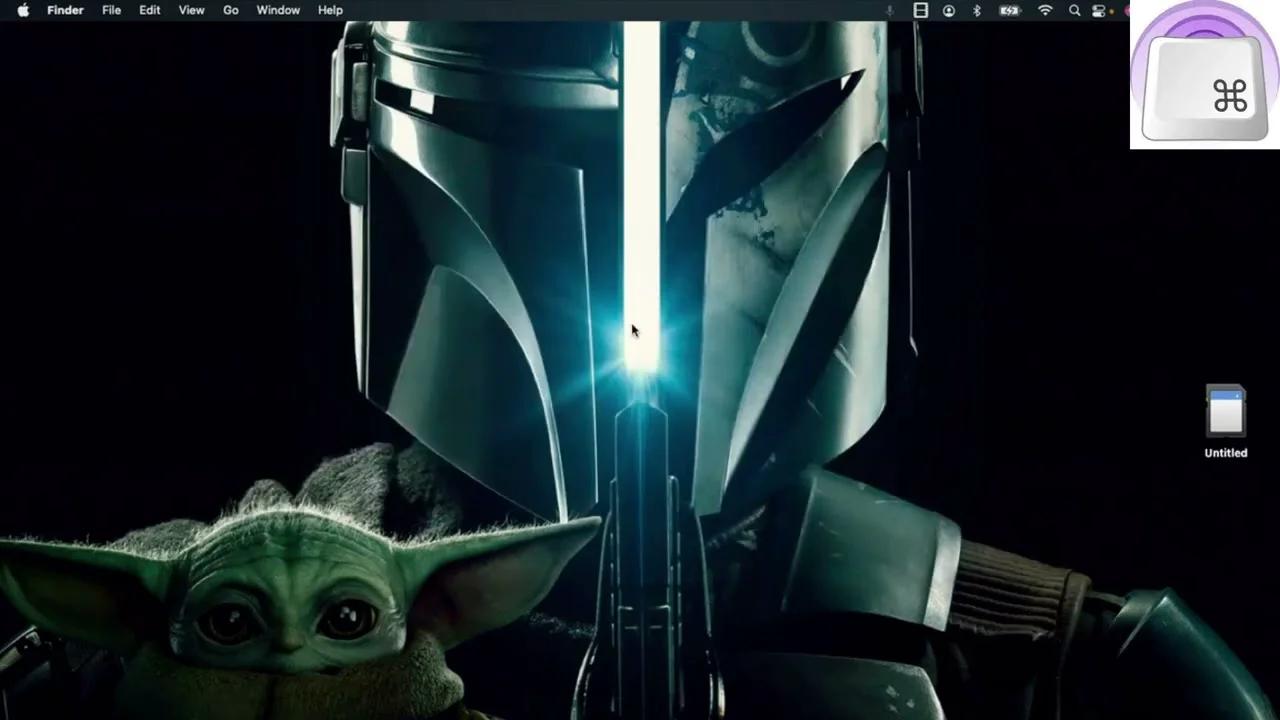
Task: Select the Untitled SD card volume icon
Action: pyautogui.click(x=1225, y=411)
